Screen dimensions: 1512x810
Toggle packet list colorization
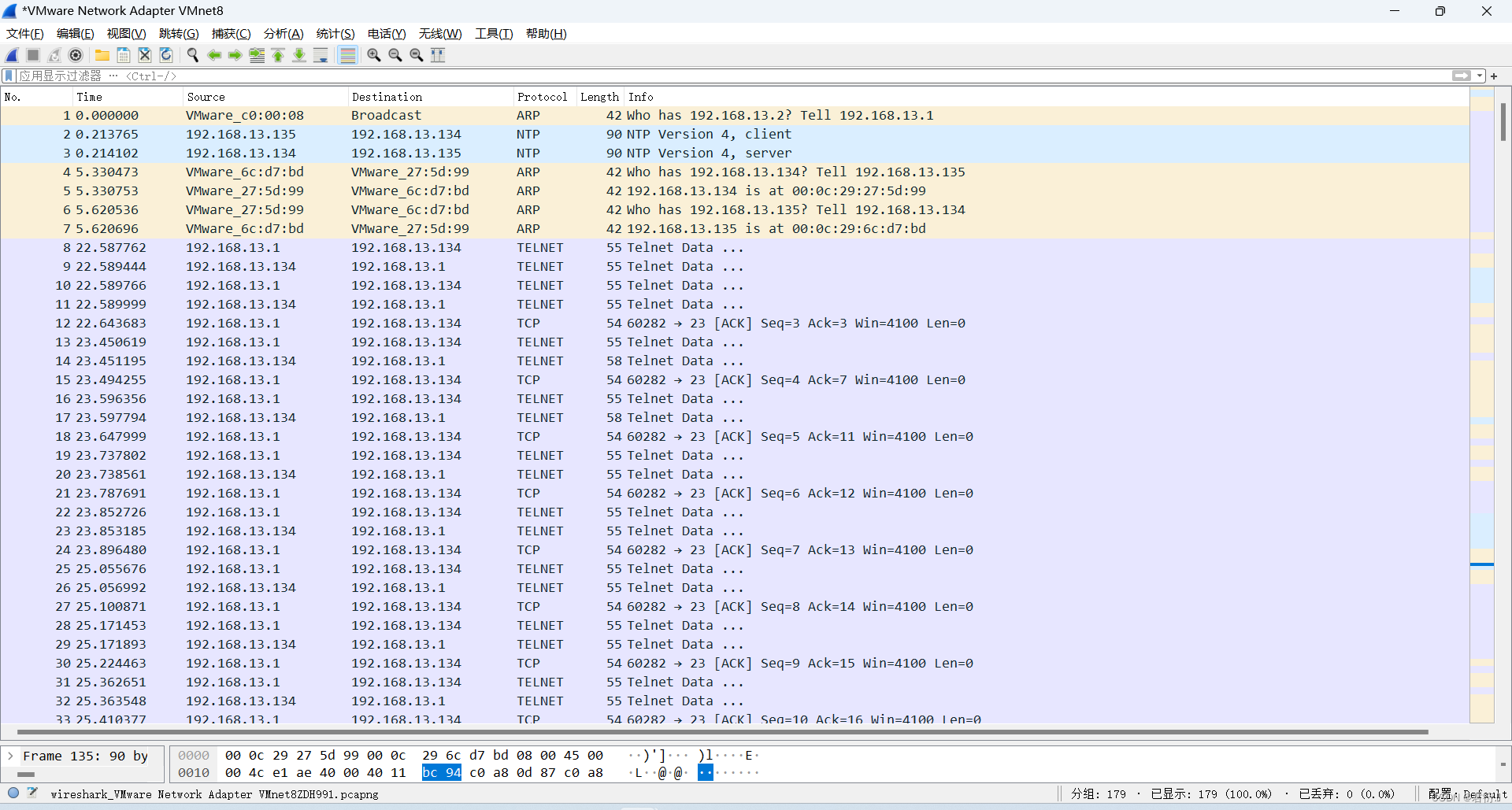347,55
